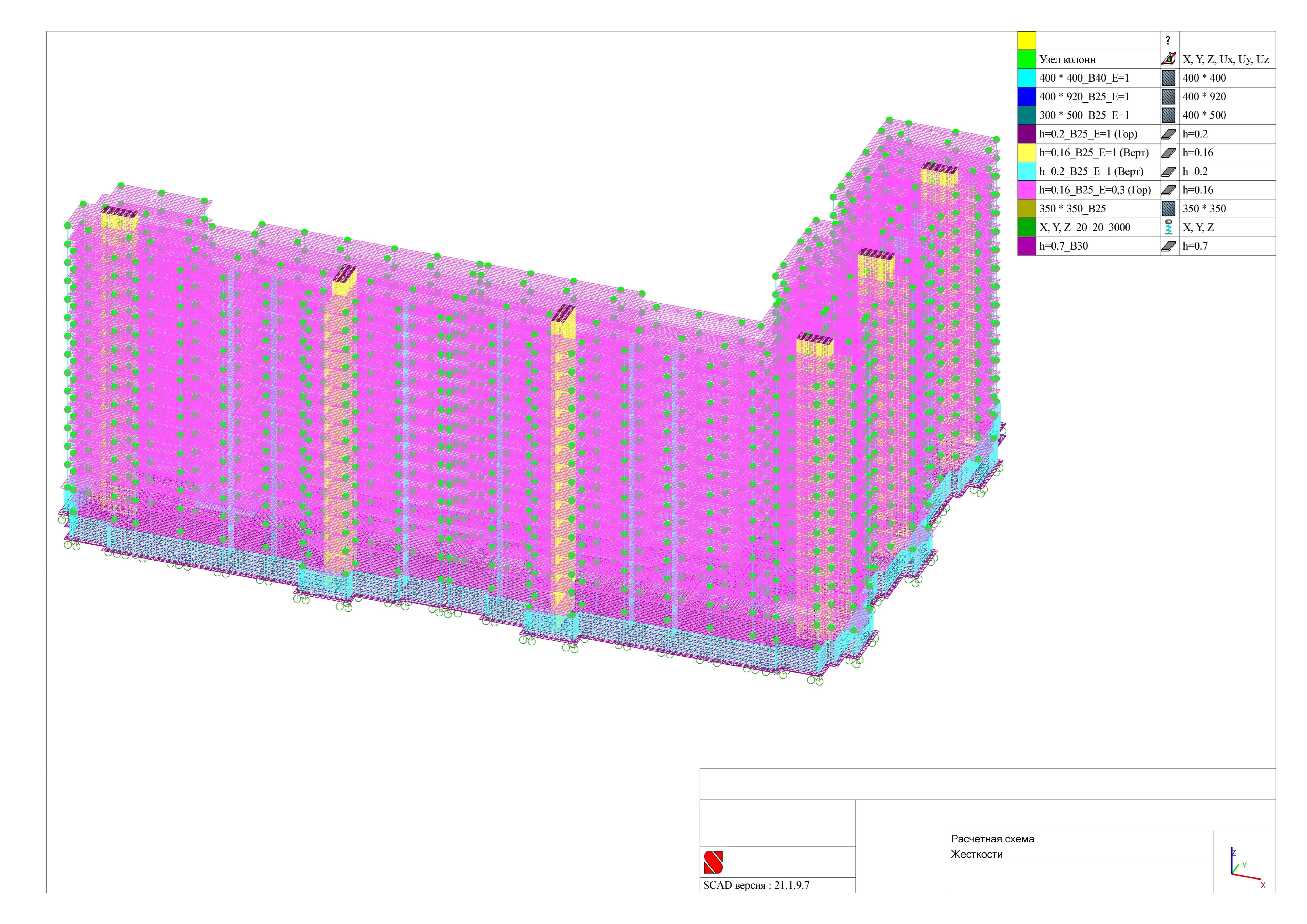
Task: Click the red SCAD logo in the title block
Action: (x=713, y=862)
